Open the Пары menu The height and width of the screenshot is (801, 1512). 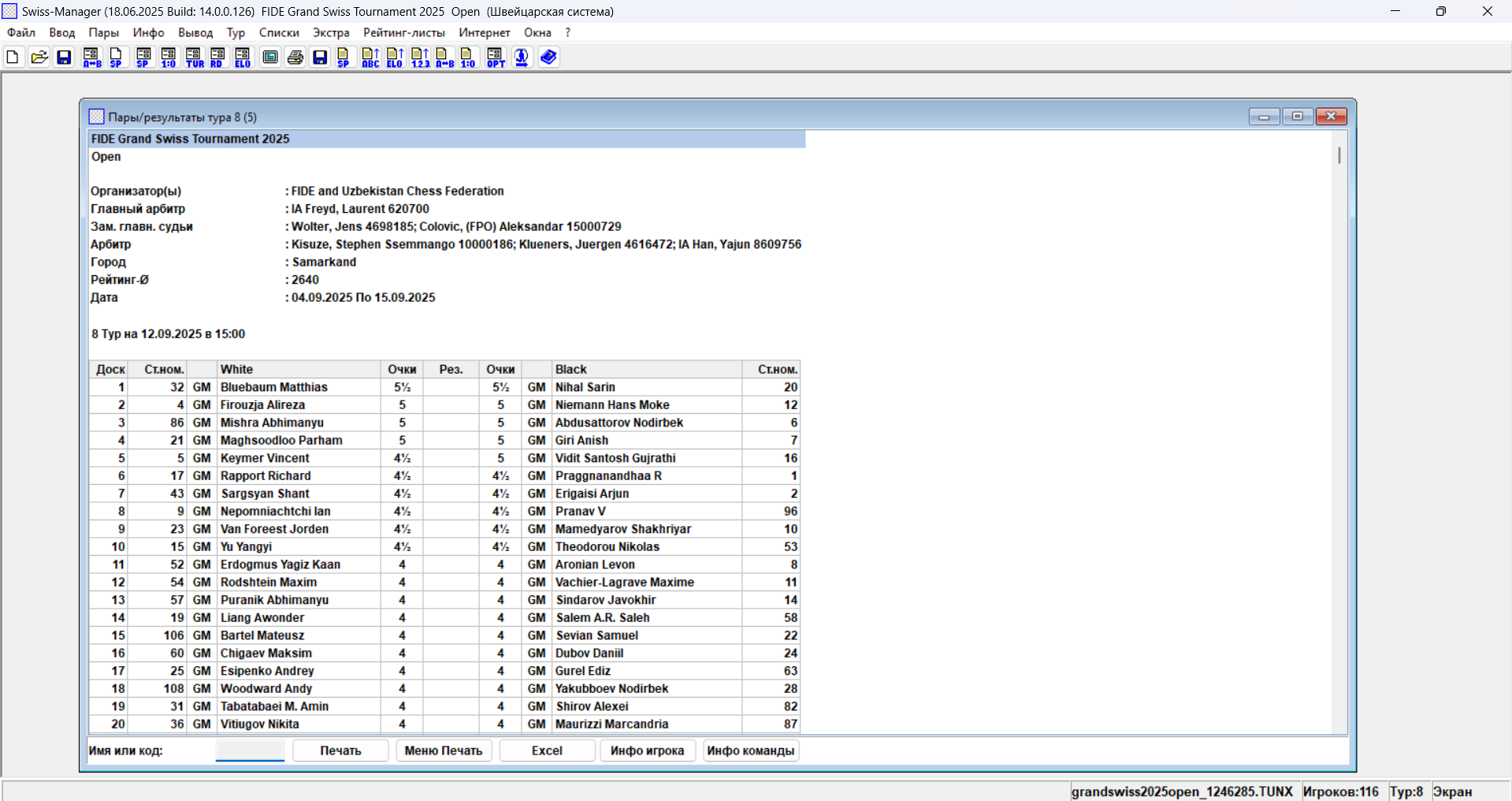pyautogui.click(x=103, y=32)
